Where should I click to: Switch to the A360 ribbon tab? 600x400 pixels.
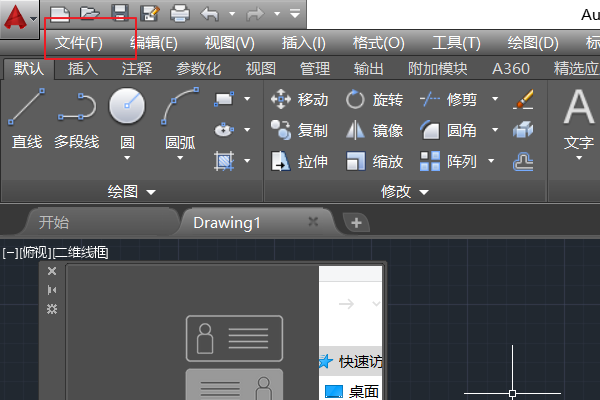coord(511,69)
